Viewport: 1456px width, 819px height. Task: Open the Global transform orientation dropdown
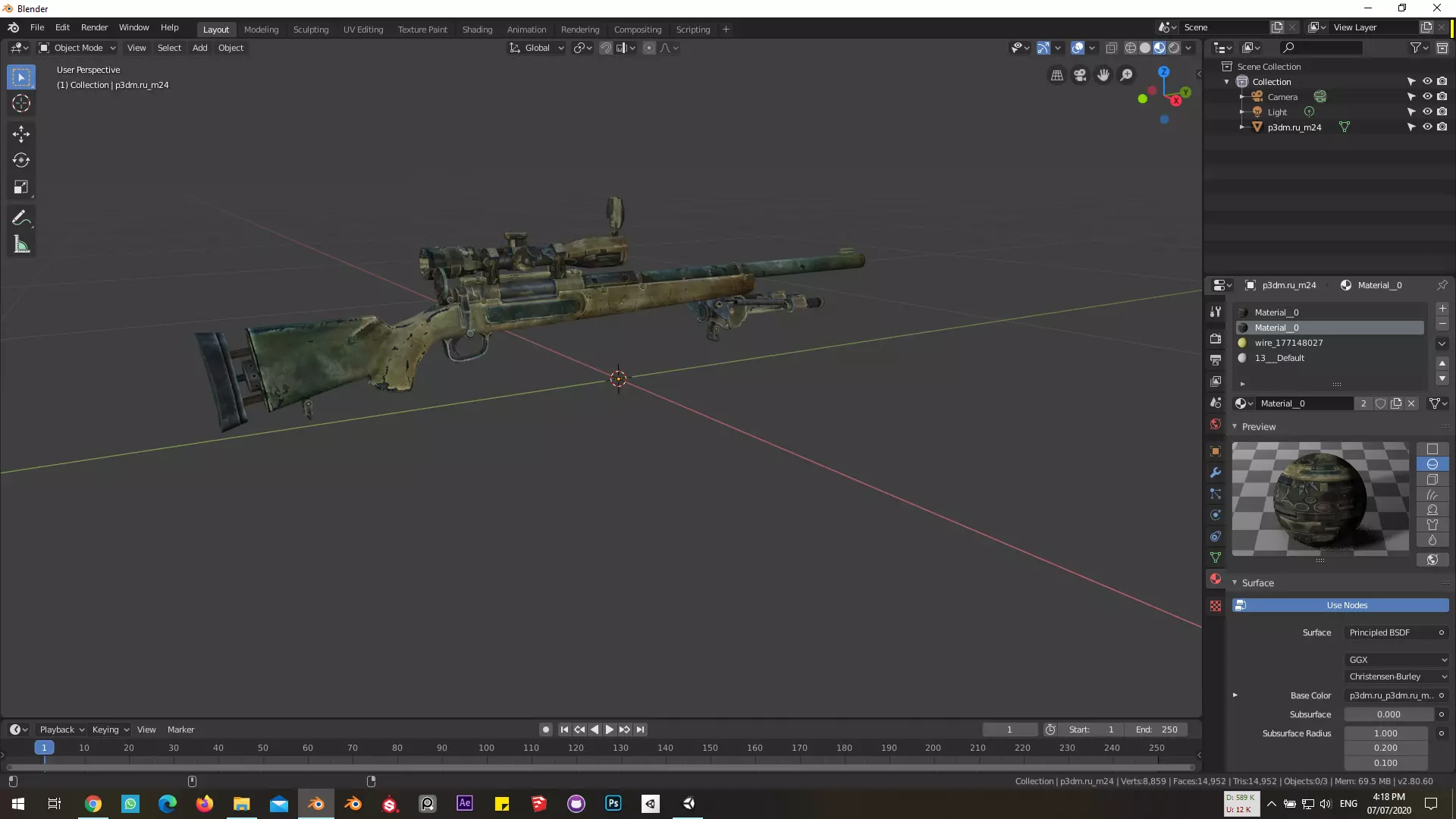(537, 48)
